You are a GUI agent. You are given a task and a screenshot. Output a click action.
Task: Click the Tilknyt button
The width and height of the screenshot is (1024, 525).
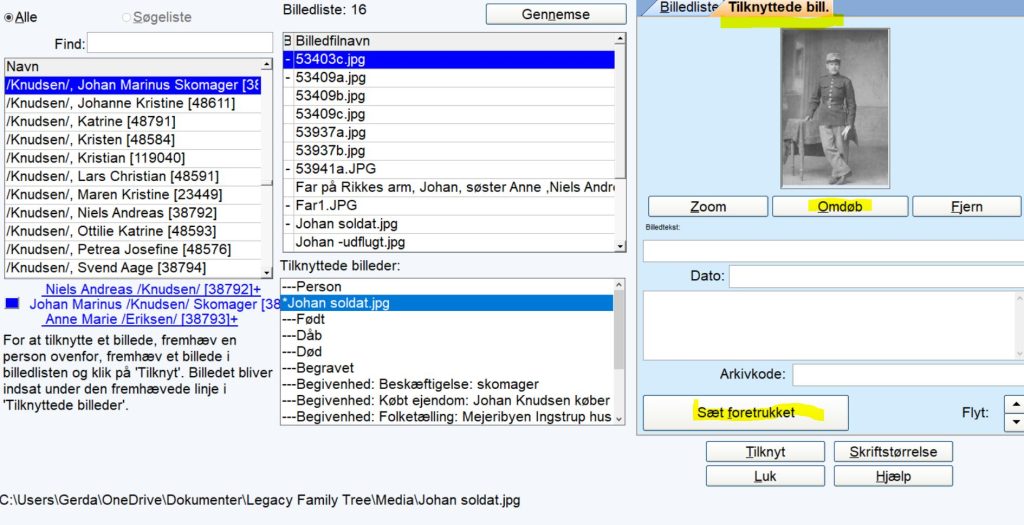click(x=765, y=452)
